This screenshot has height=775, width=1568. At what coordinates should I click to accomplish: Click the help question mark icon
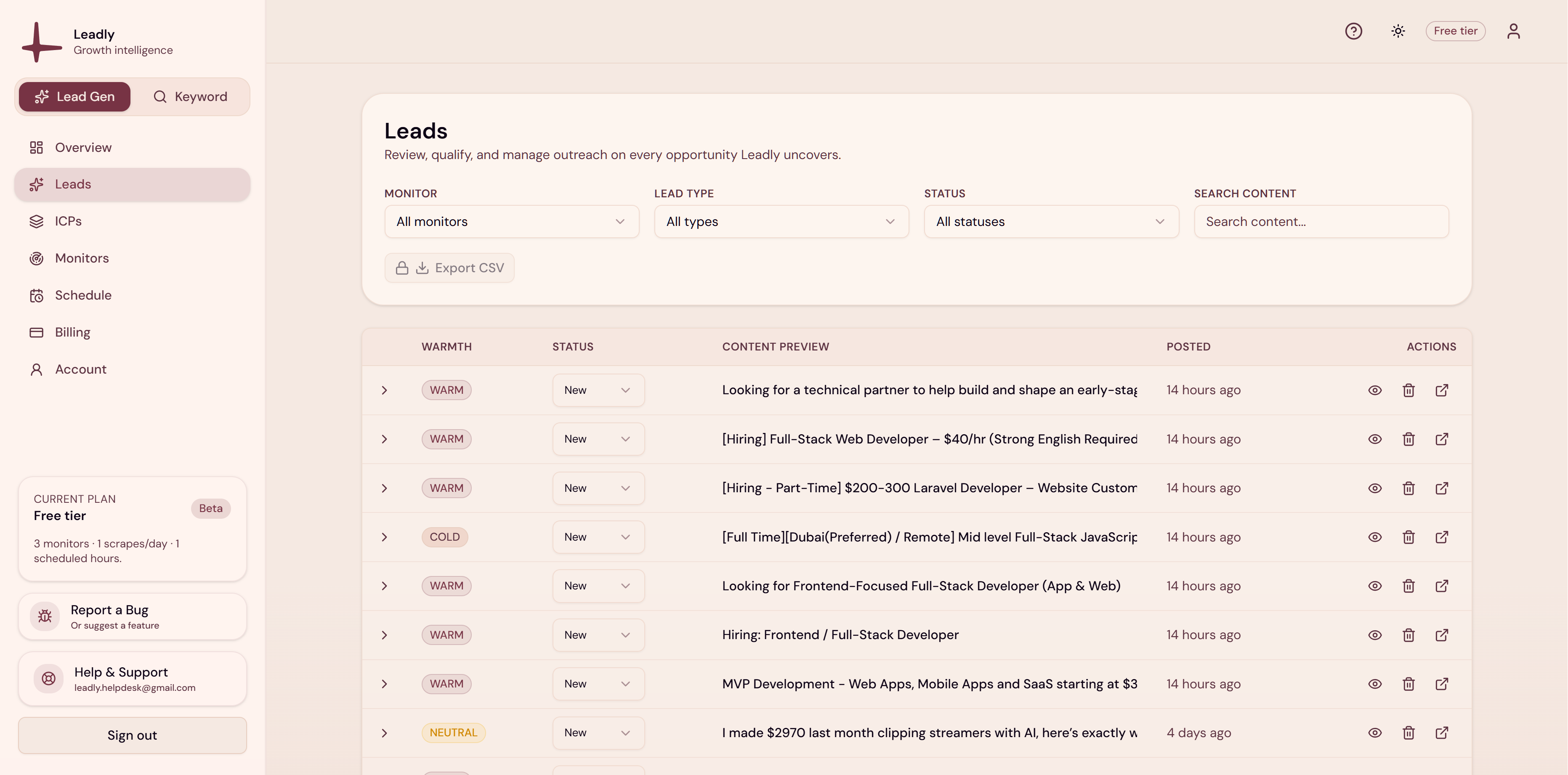[x=1353, y=31]
